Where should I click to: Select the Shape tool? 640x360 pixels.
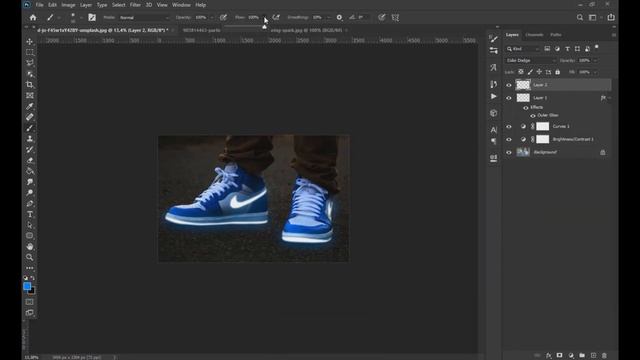(x=30, y=236)
